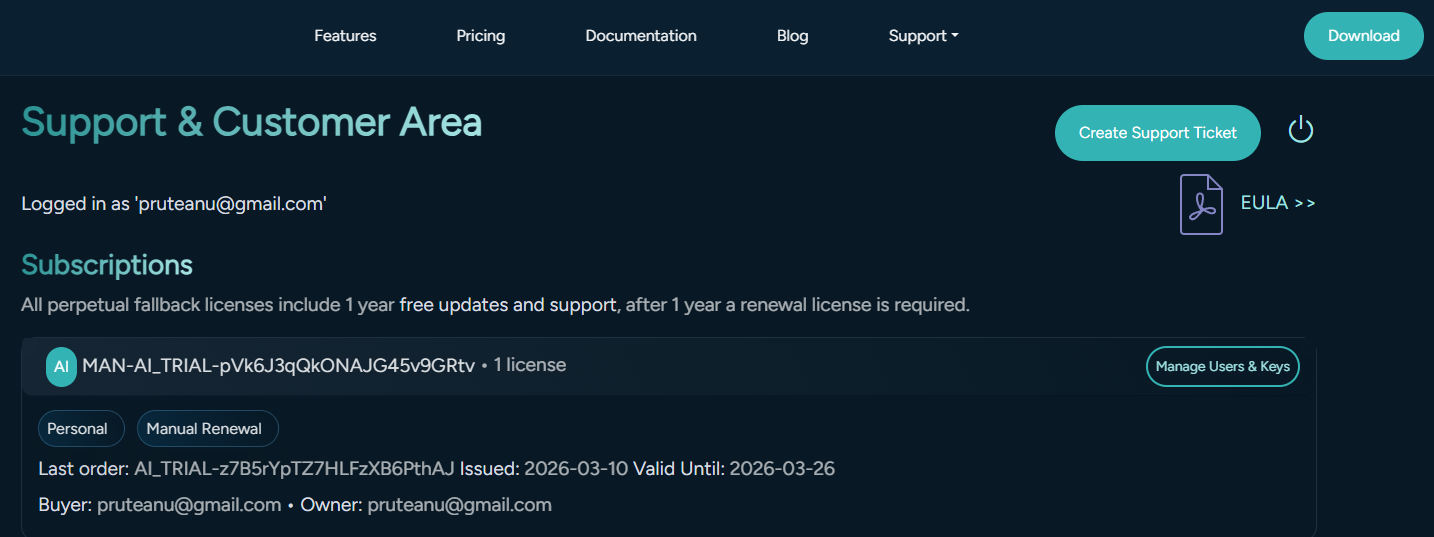Open the EULA PDF document icon

(1201, 204)
